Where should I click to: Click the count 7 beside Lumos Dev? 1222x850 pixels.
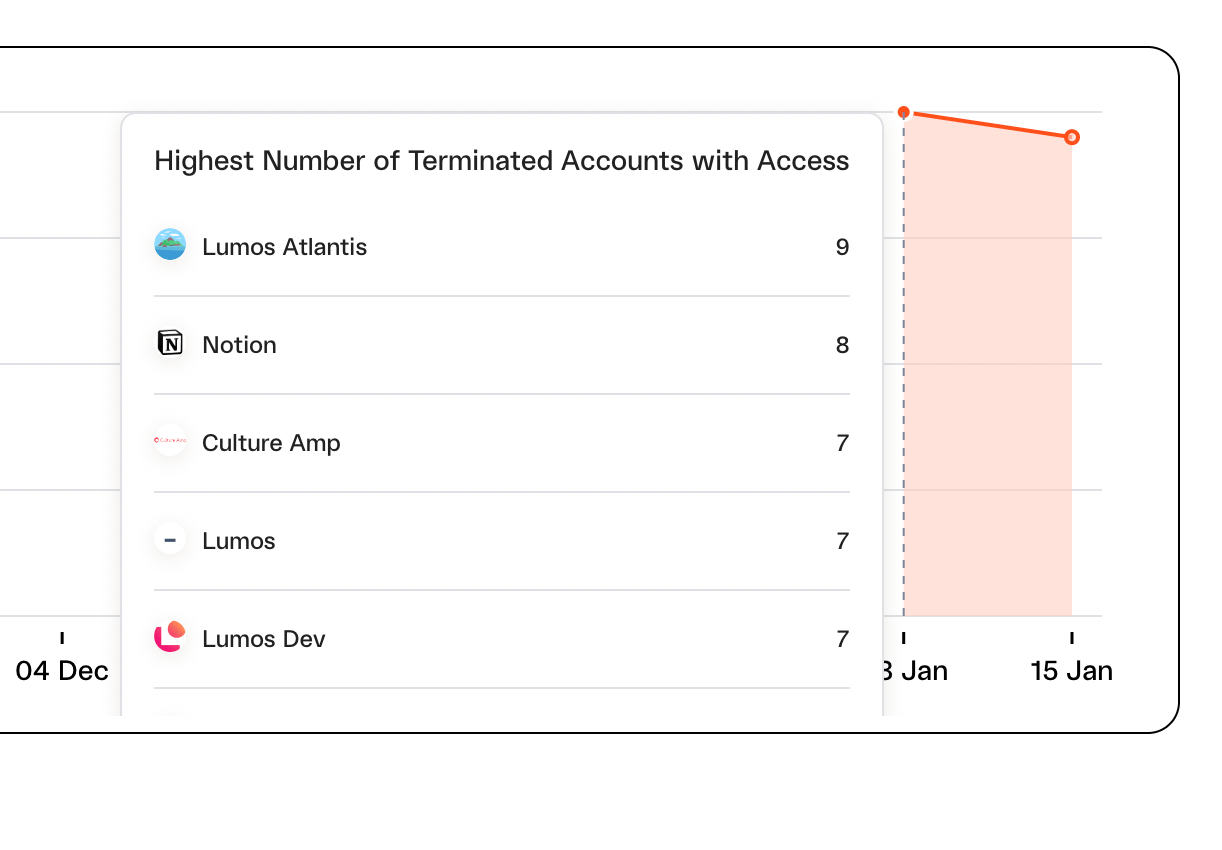843,639
